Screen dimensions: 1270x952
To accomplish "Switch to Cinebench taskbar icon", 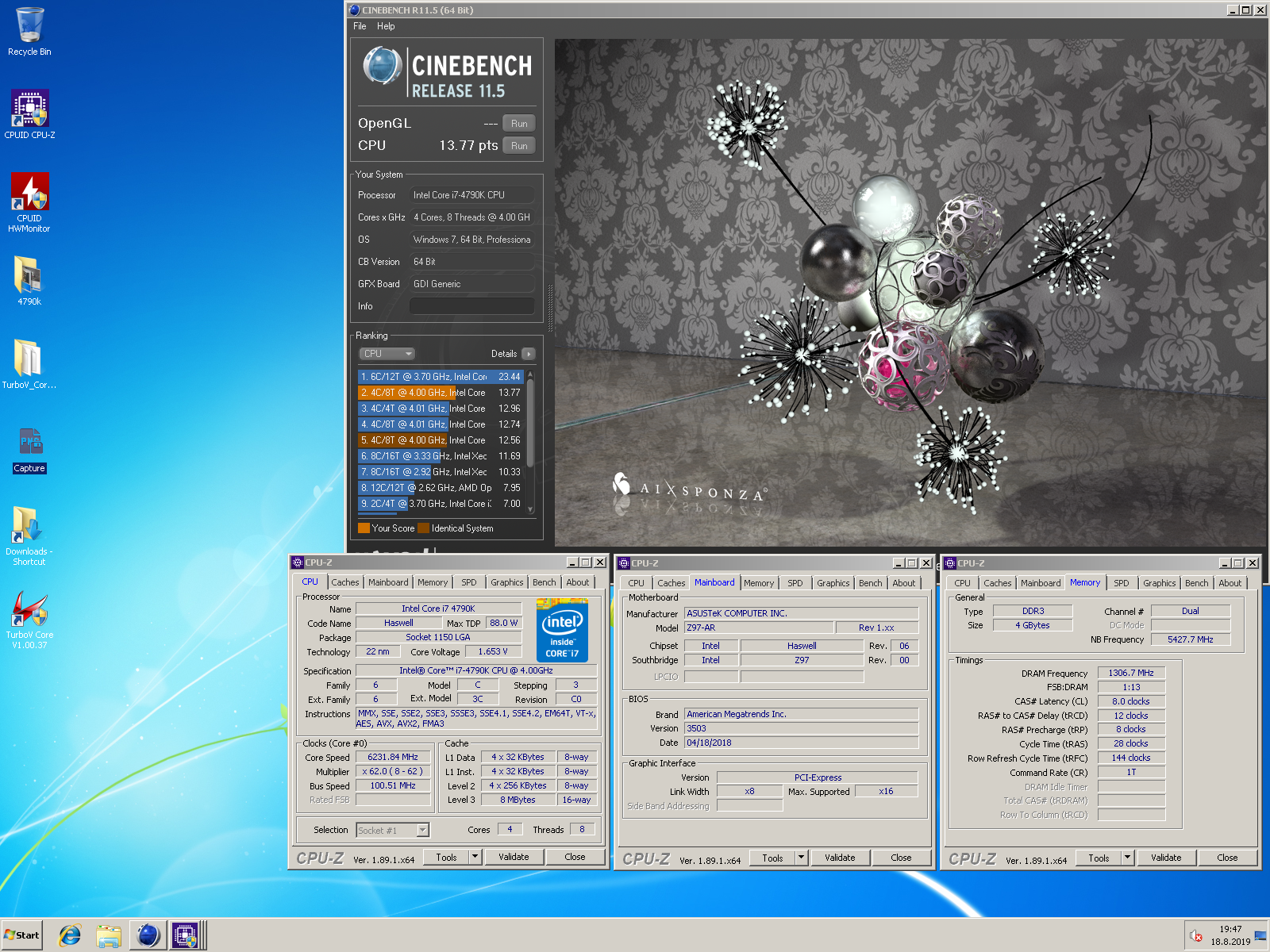I will pos(148,935).
